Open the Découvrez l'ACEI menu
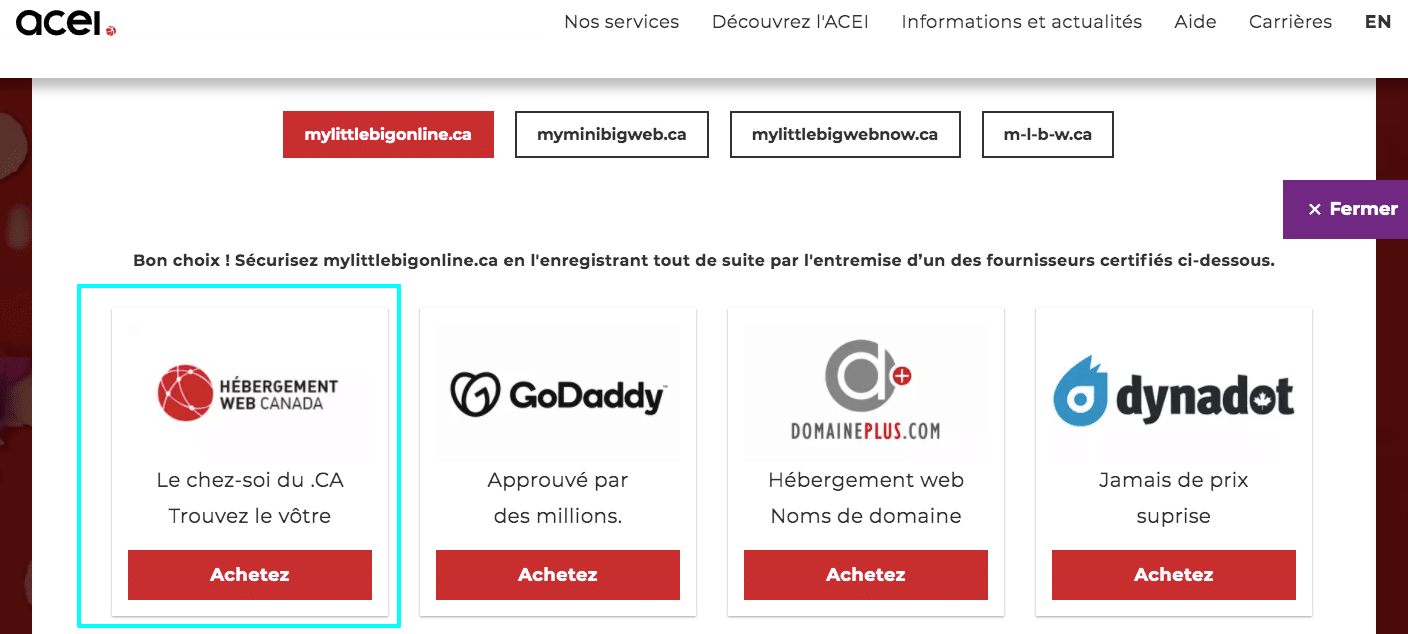Image resolution: width=1408 pixels, height=634 pixels. pos(790,22)
